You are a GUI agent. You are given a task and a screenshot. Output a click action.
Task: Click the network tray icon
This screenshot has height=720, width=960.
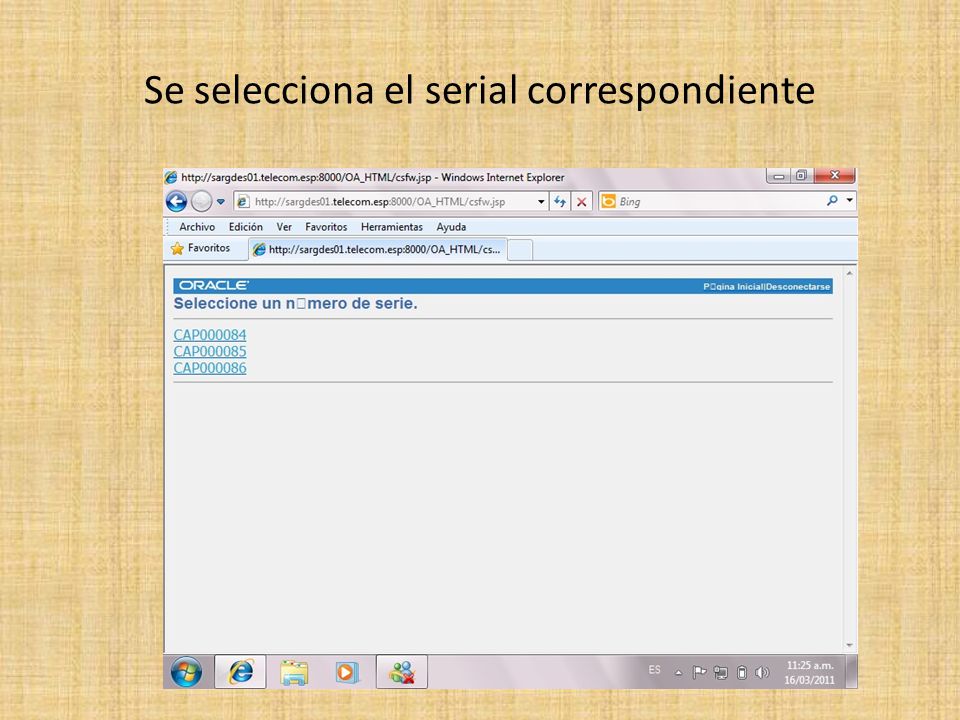pos(721,673)
